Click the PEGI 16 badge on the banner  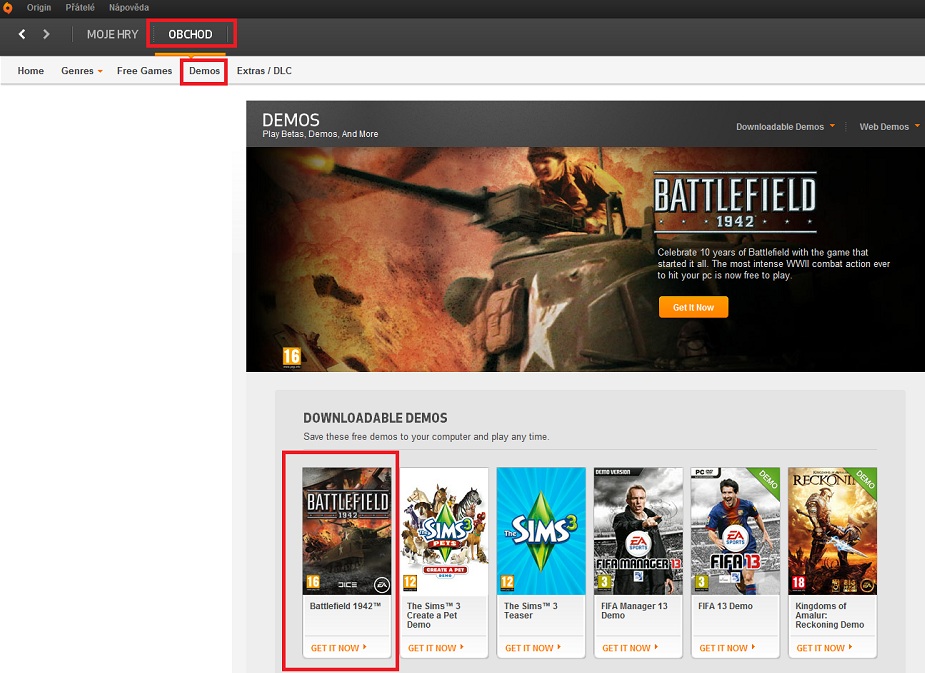(291, 357)
